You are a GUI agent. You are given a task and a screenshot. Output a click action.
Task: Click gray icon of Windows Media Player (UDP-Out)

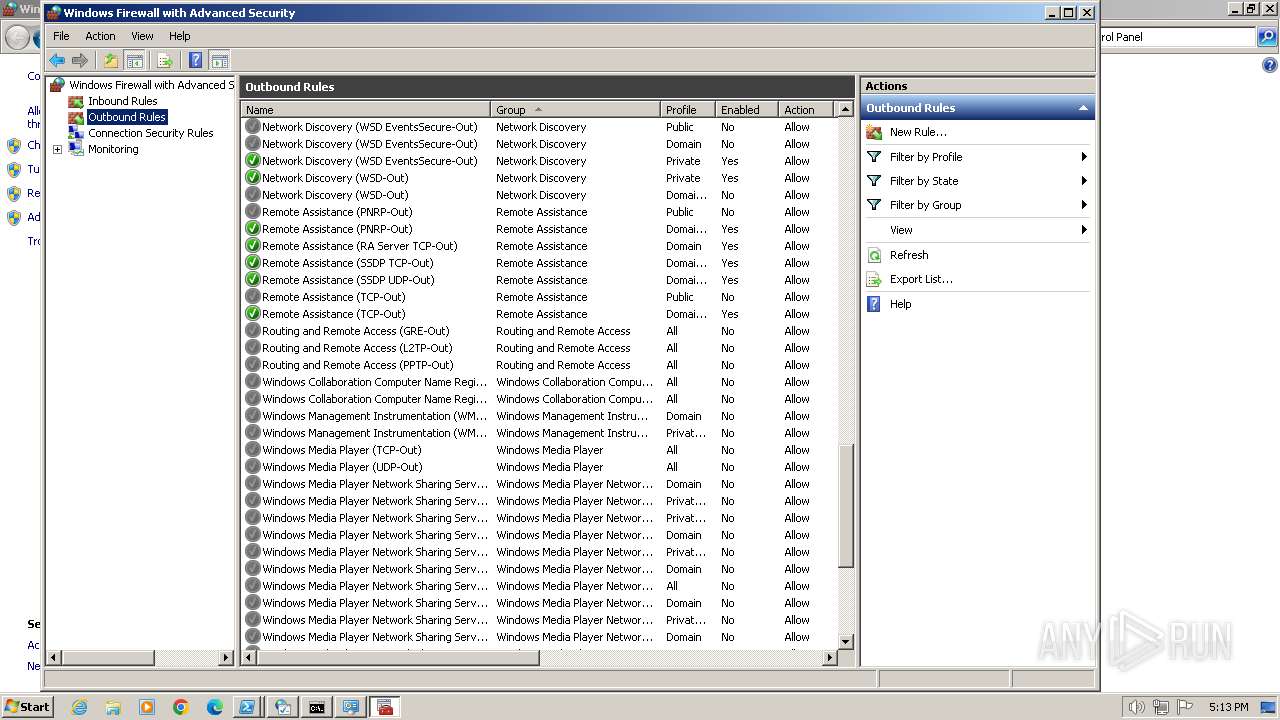[x=252, y=467]
